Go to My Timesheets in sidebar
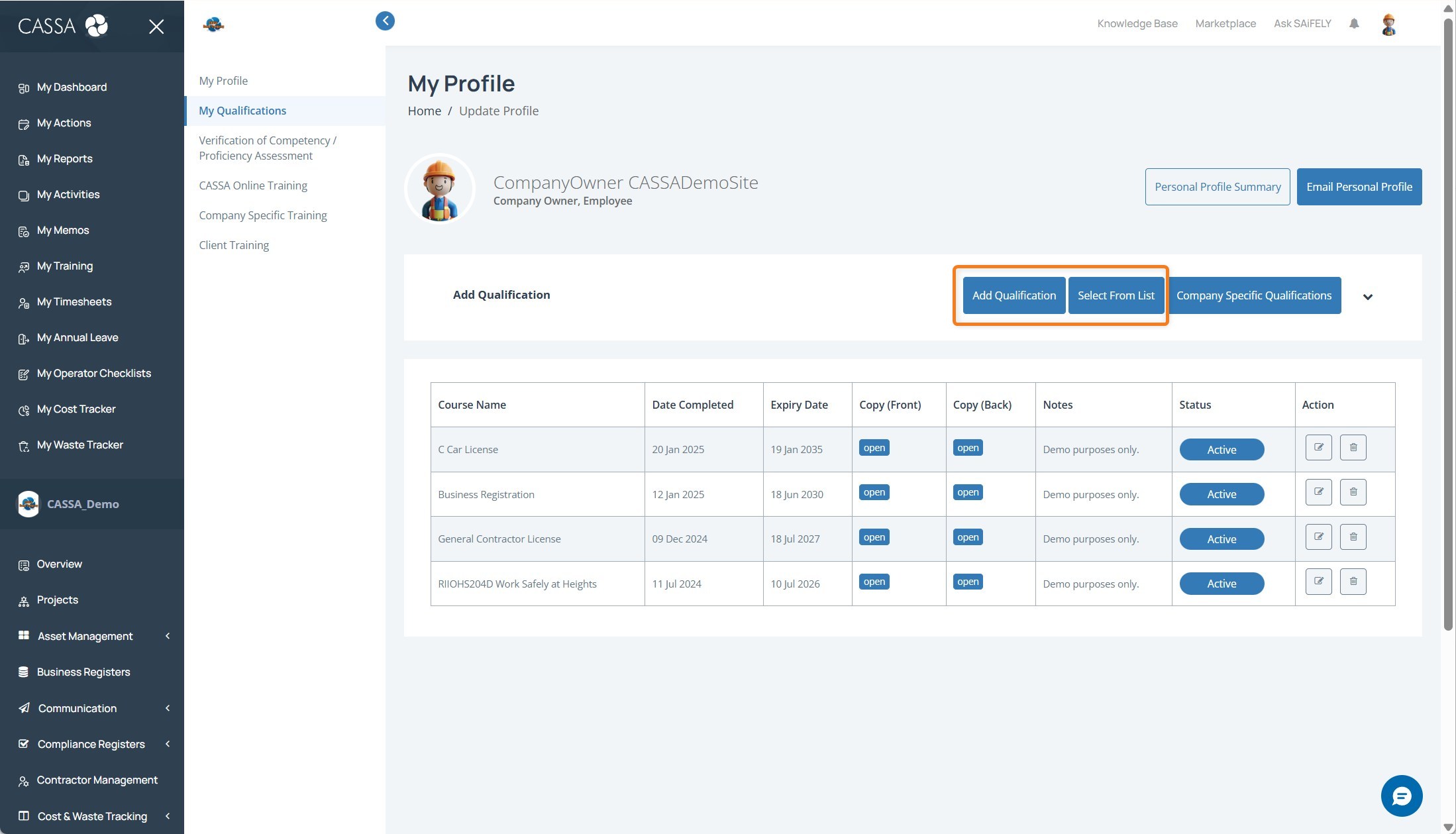The image size is (1456, 834). (x=74, y=302)
